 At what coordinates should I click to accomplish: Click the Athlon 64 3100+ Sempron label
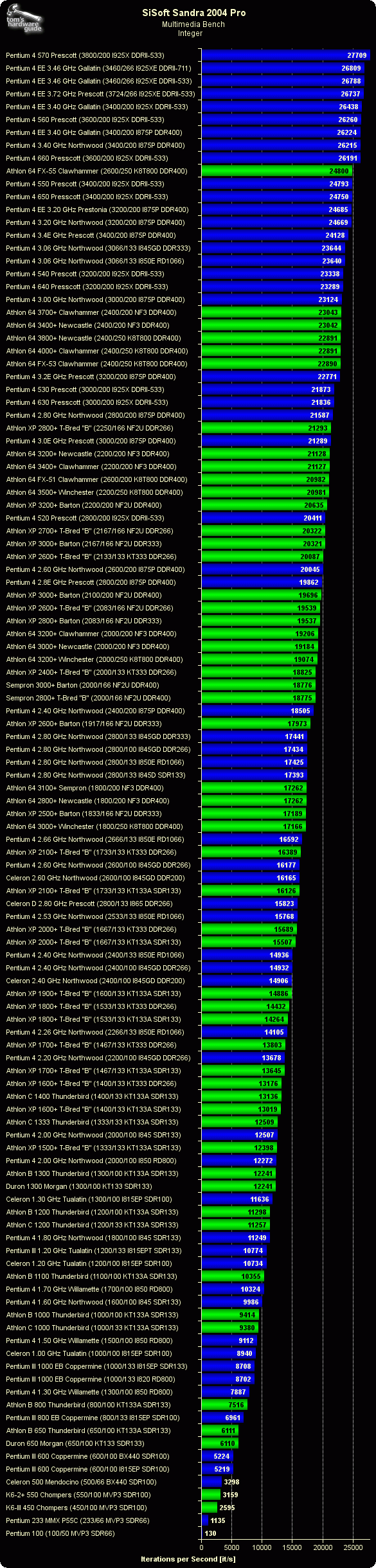point(85,788)
